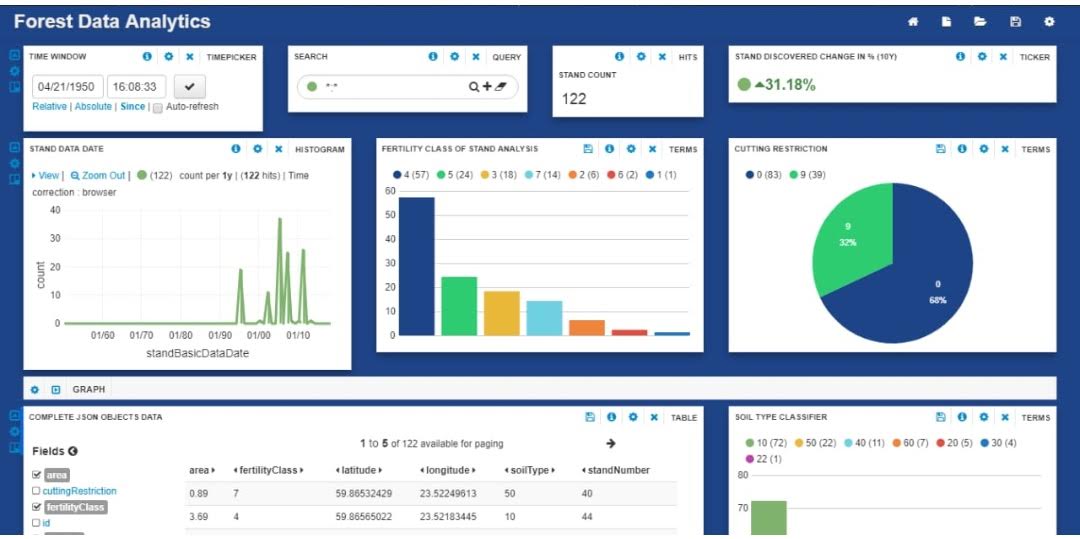This screenshot has height=539, width=1080.
Task: Toggle the Auto-refresh checkbox
Action: click(157, 108)
